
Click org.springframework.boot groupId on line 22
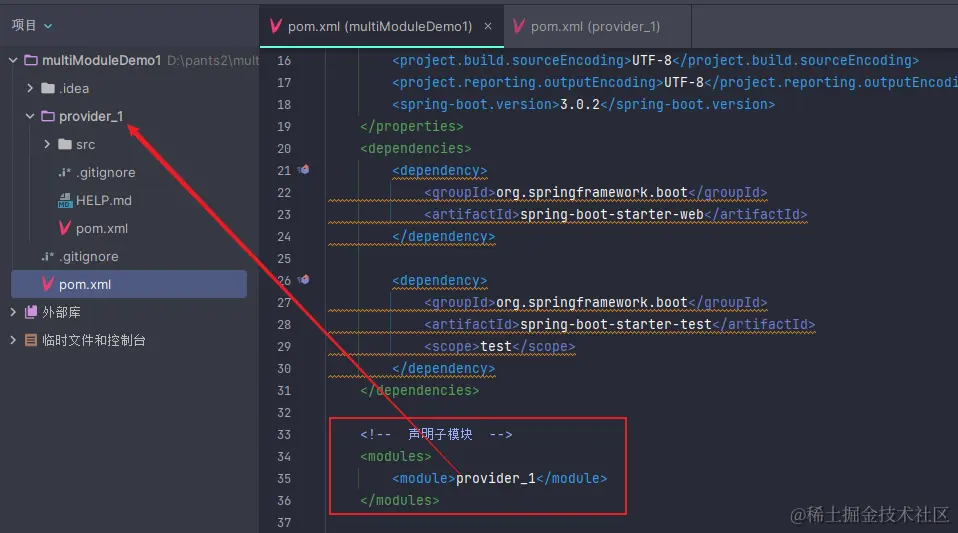[x=591, y=193]
